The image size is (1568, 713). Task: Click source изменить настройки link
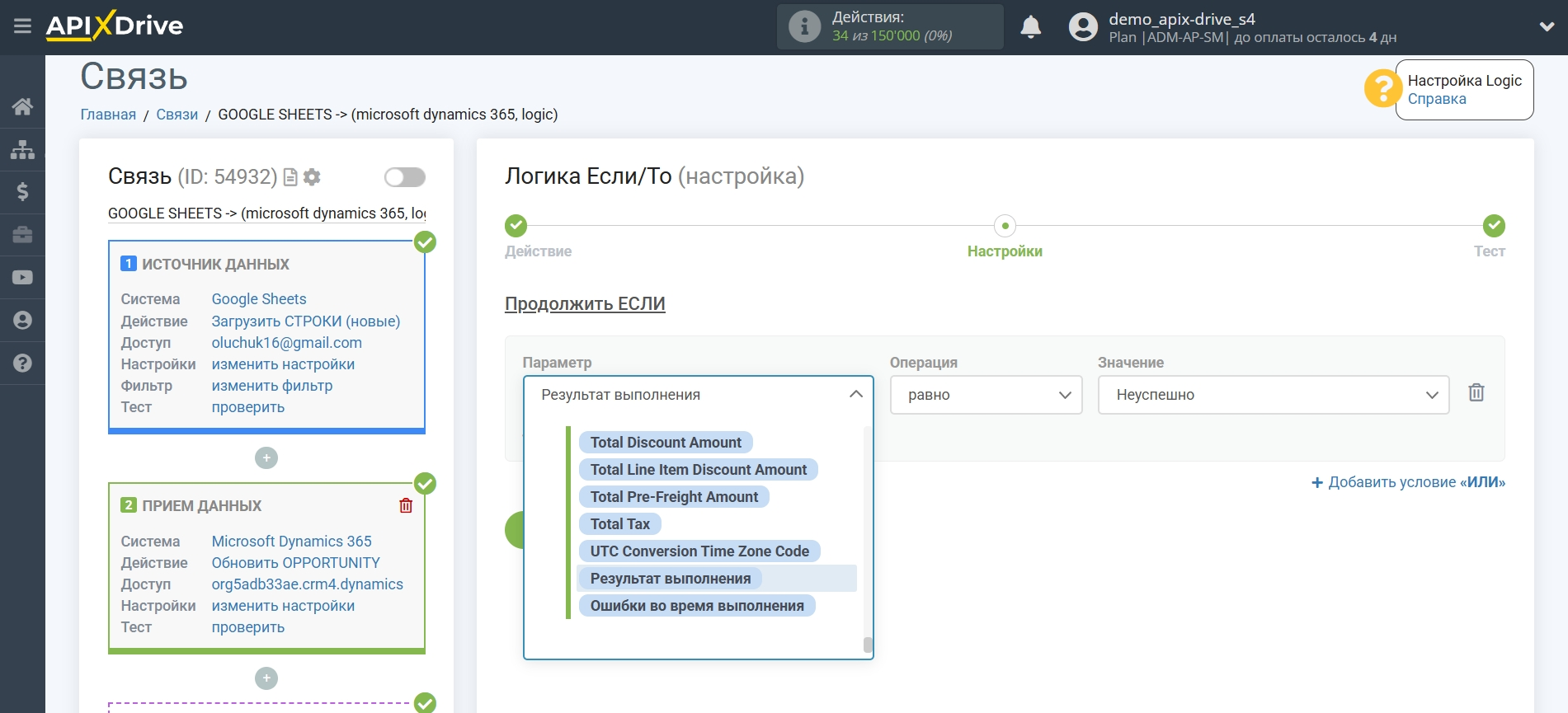click(283, 364)
